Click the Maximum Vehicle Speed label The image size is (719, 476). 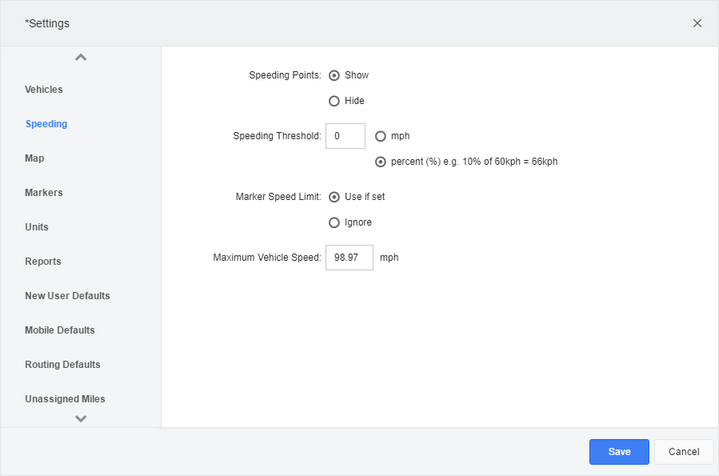[x=267, y=258]
